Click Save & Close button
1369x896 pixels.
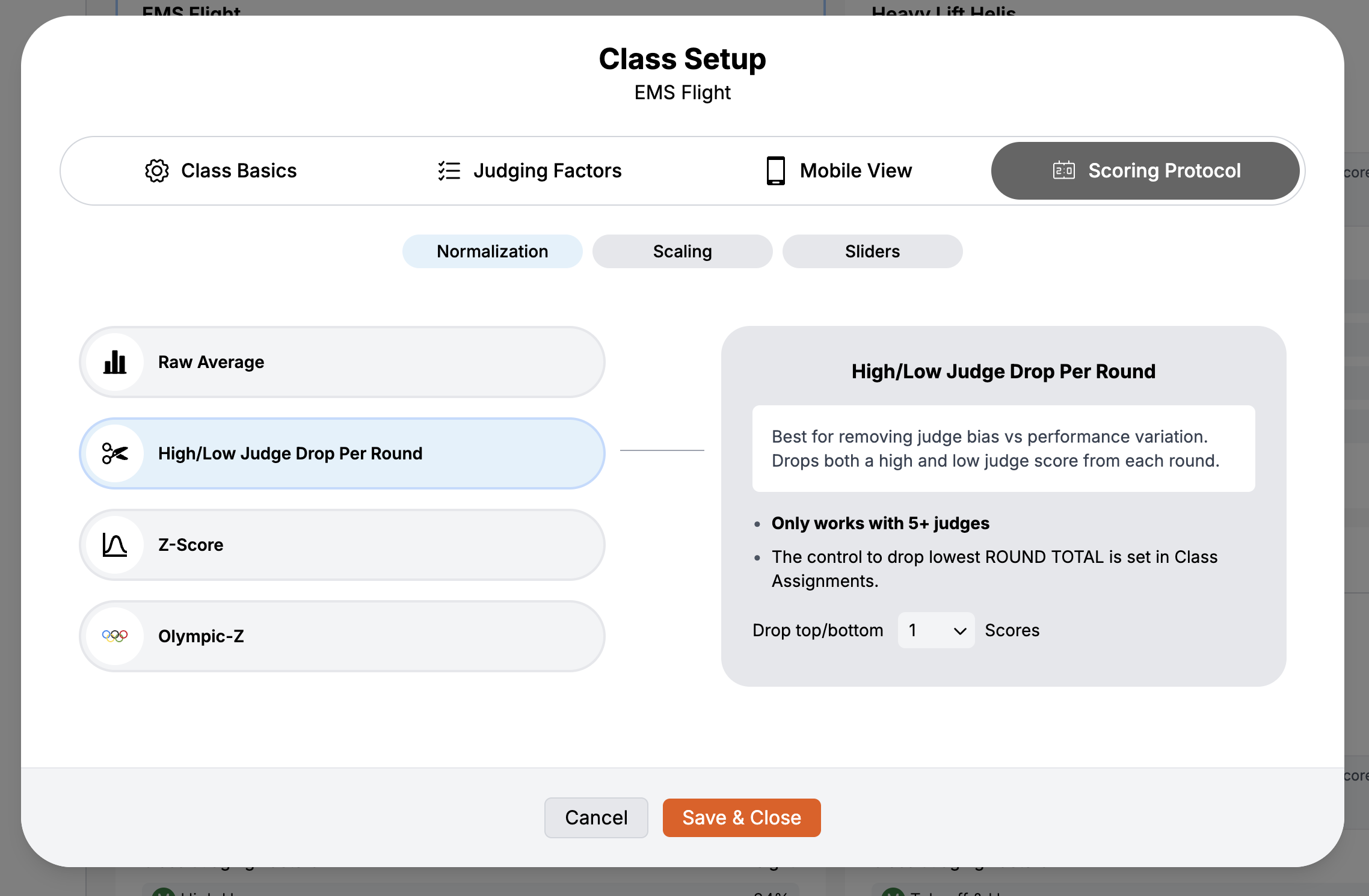(x=741, y=818)
